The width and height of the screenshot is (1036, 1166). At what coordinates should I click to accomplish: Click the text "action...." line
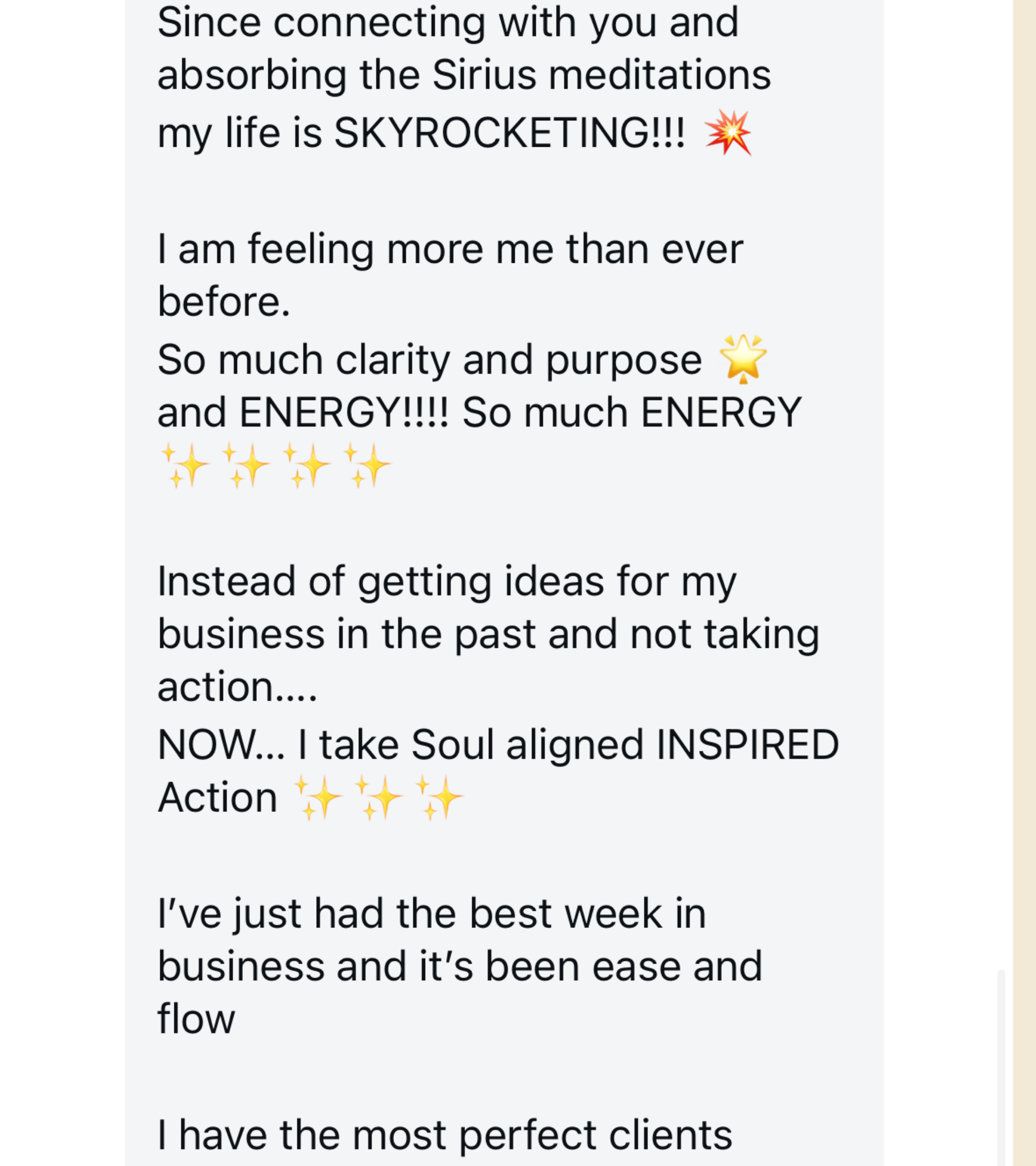237,686
